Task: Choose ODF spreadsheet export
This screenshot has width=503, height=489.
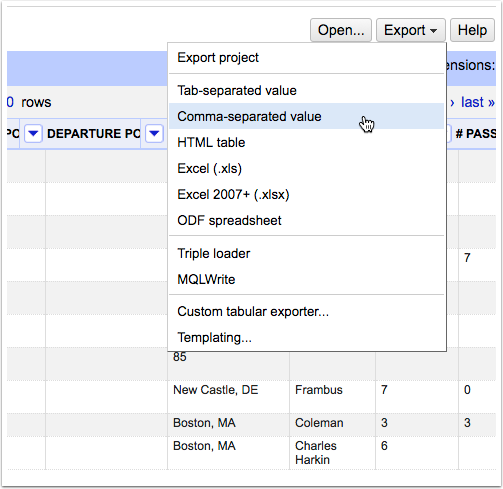Action: (306, 220)
